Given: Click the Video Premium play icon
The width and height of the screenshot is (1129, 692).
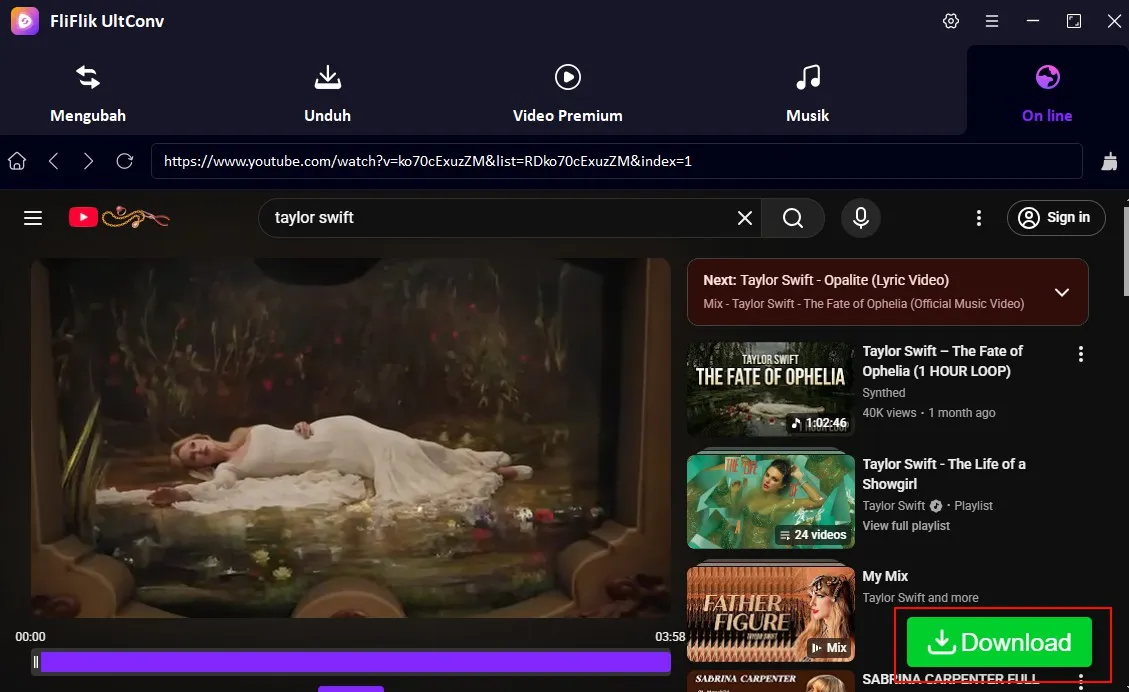Looking at the screenshot, I should click(x=567, y=76).
